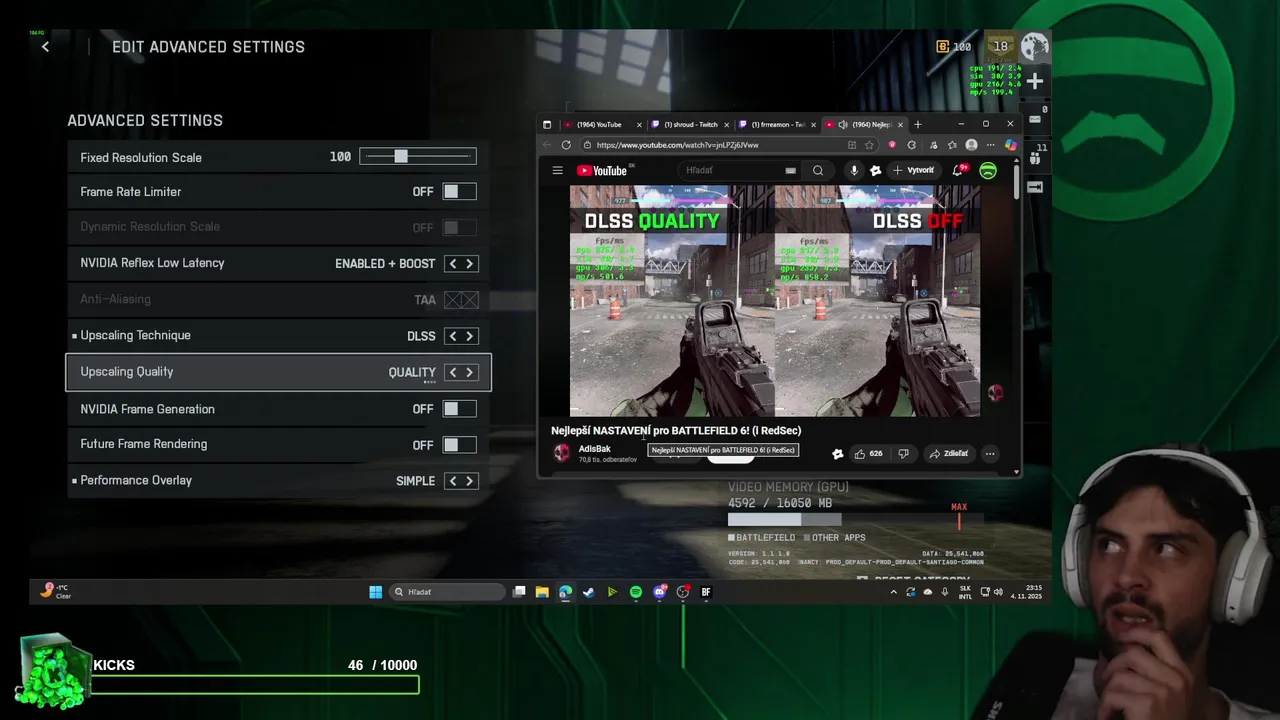Screen dimensions: 1280x720
Task: Click right arrow for Performance Overlay
Action: coord(469,481)
